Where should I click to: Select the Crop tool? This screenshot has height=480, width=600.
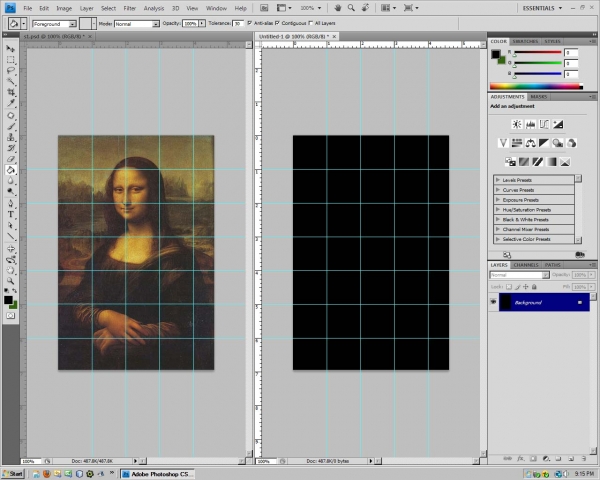coord(10,92)
